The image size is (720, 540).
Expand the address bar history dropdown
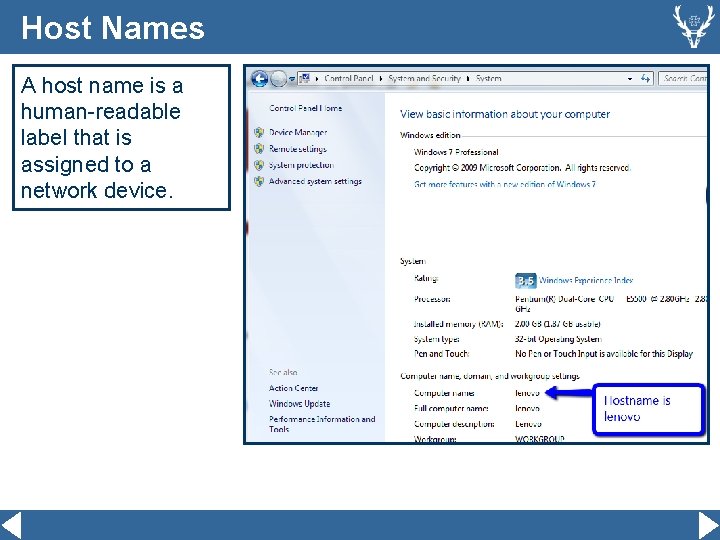tap(630, 79)
